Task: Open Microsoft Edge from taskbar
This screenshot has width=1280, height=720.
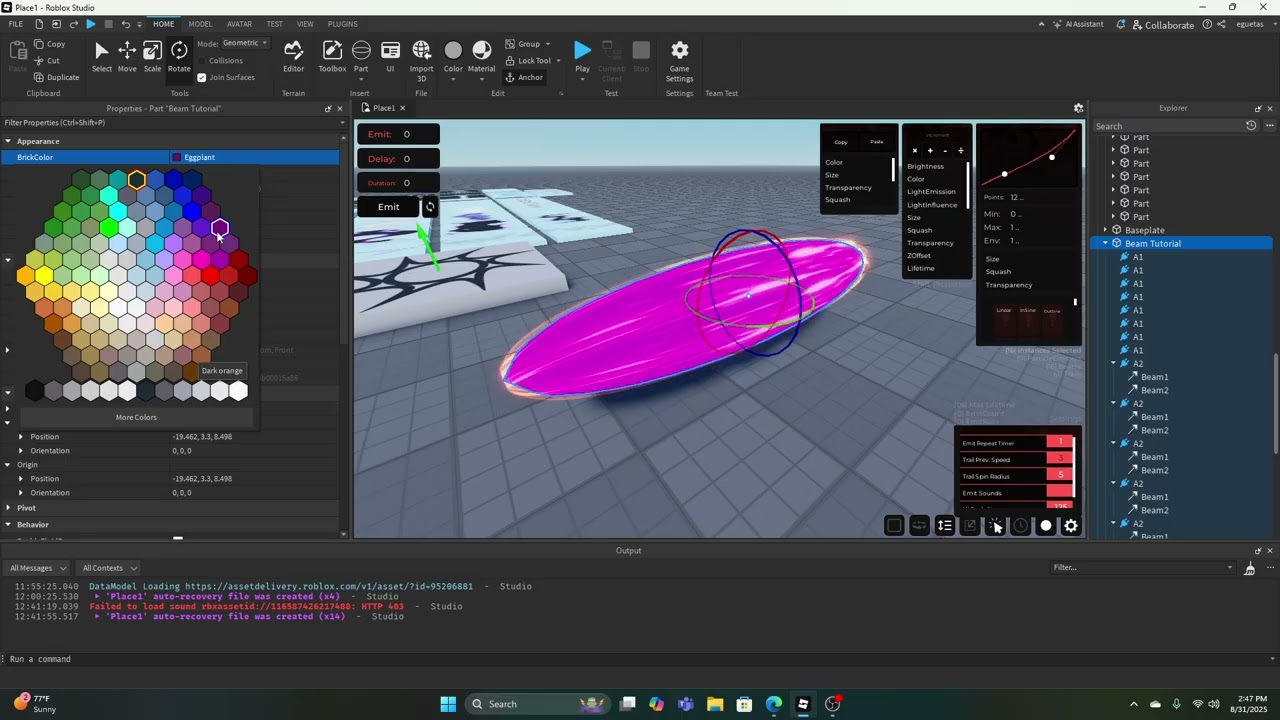Action: (x=773, y=704)
